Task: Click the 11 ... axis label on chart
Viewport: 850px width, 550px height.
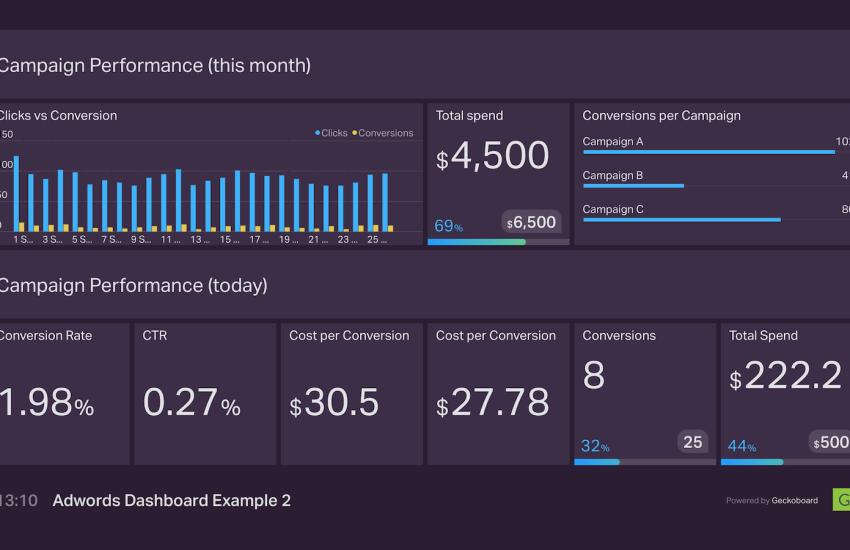Action: pyautogui.click(x=170, y=239)
